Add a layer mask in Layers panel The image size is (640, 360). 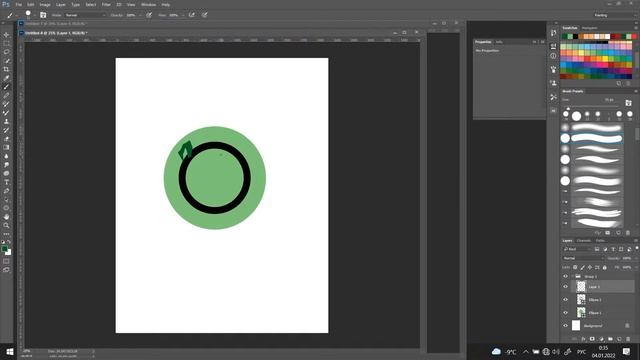point(592,339)
